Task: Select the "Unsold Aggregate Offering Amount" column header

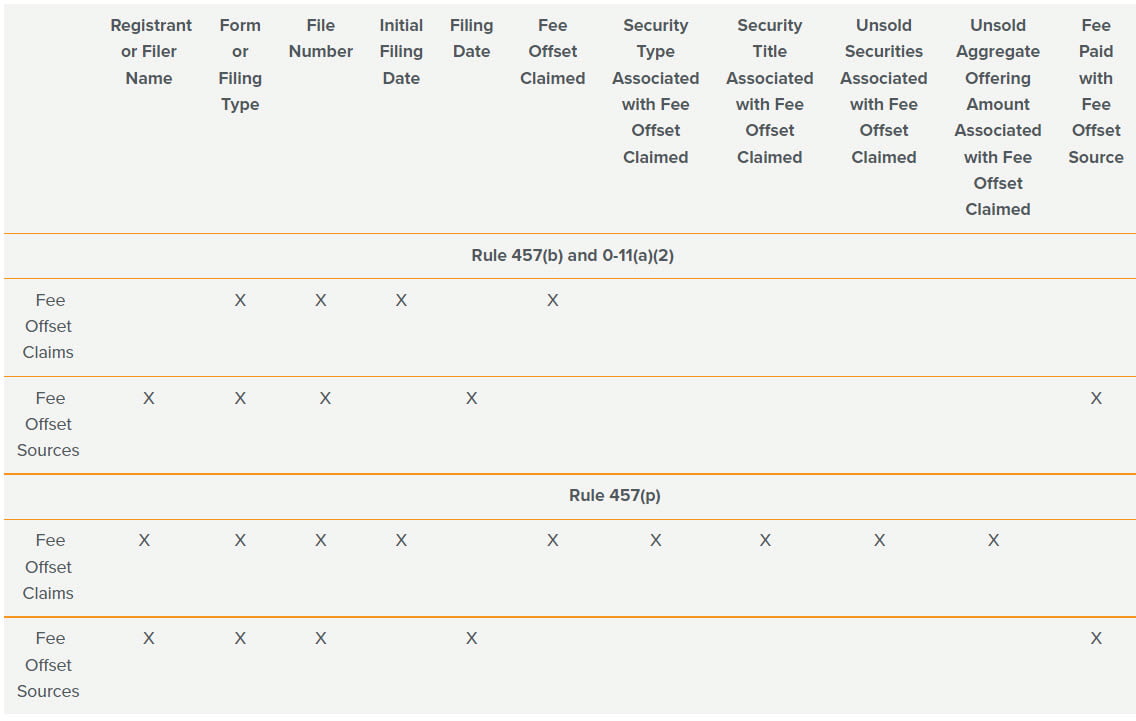Action: pyautogui.click(x=997, y=117)
